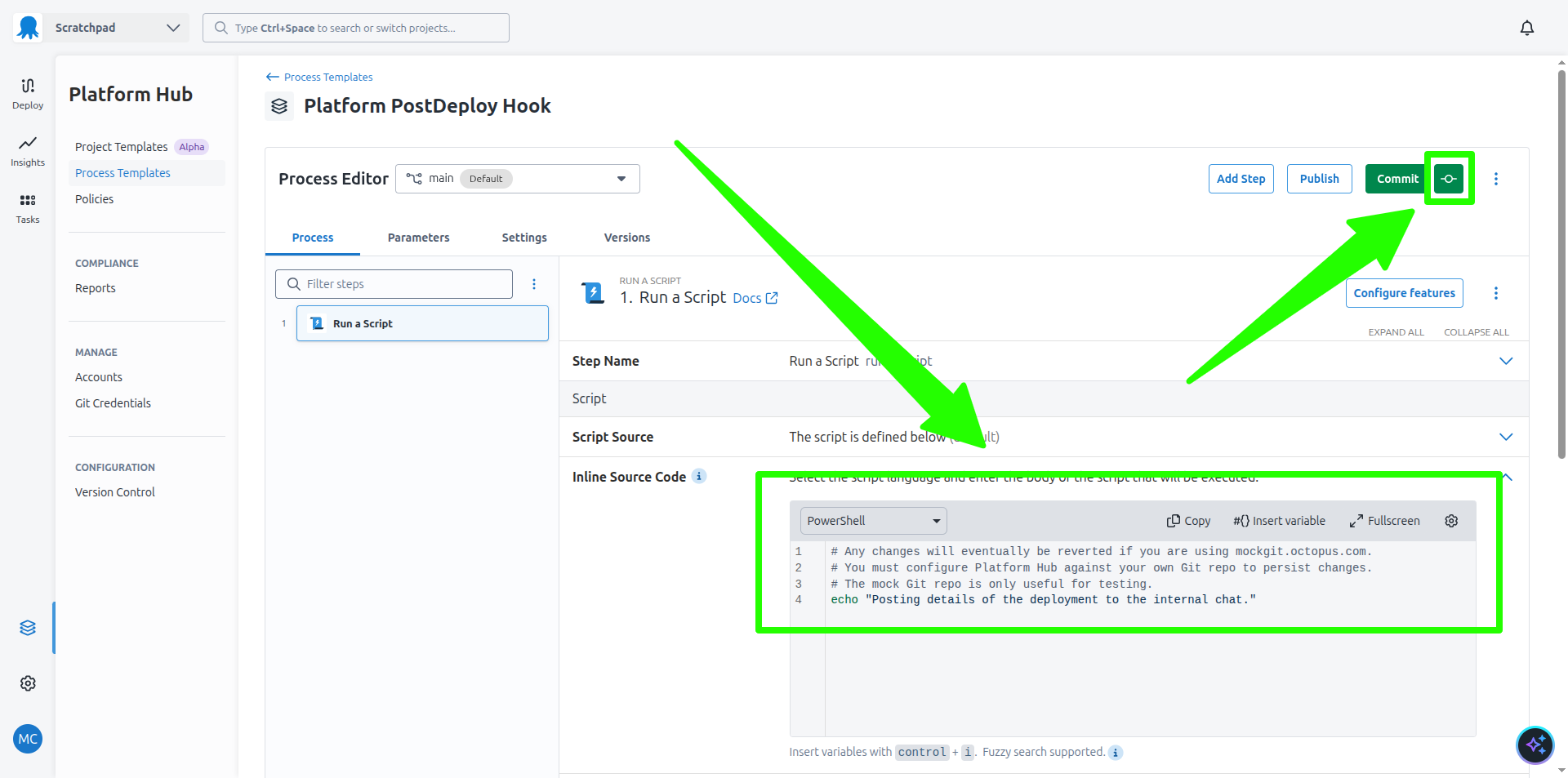
Task: Click the commit options icon beside Commit
Action: [1449, 179]
